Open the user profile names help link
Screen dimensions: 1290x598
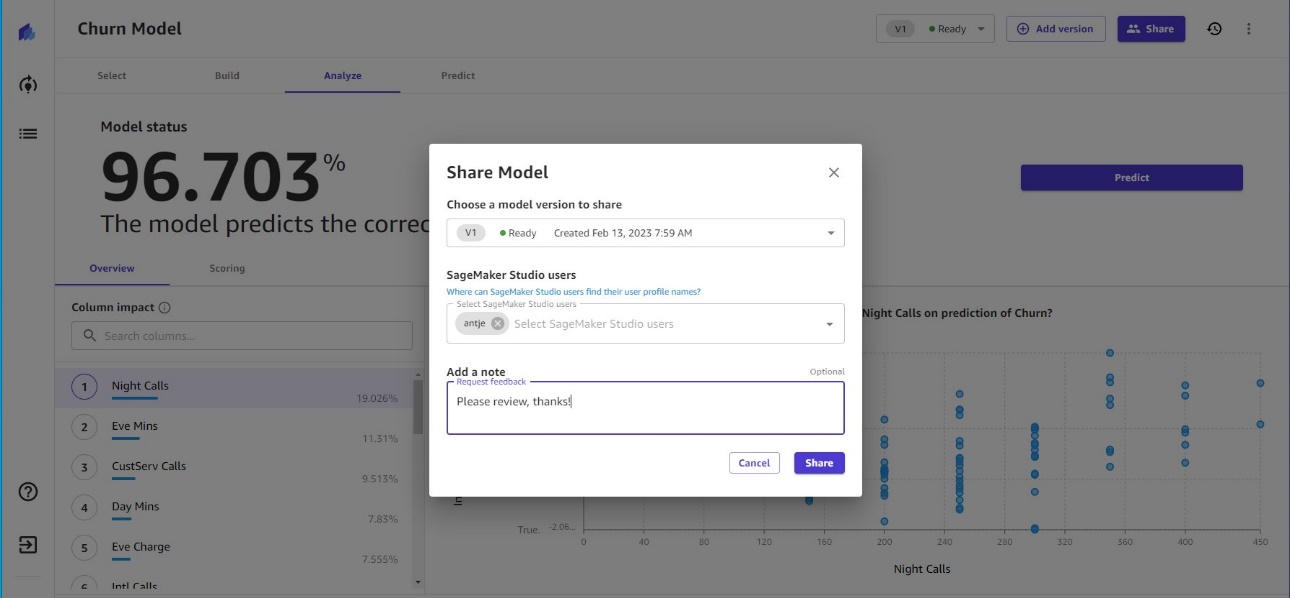click(573, 292)
